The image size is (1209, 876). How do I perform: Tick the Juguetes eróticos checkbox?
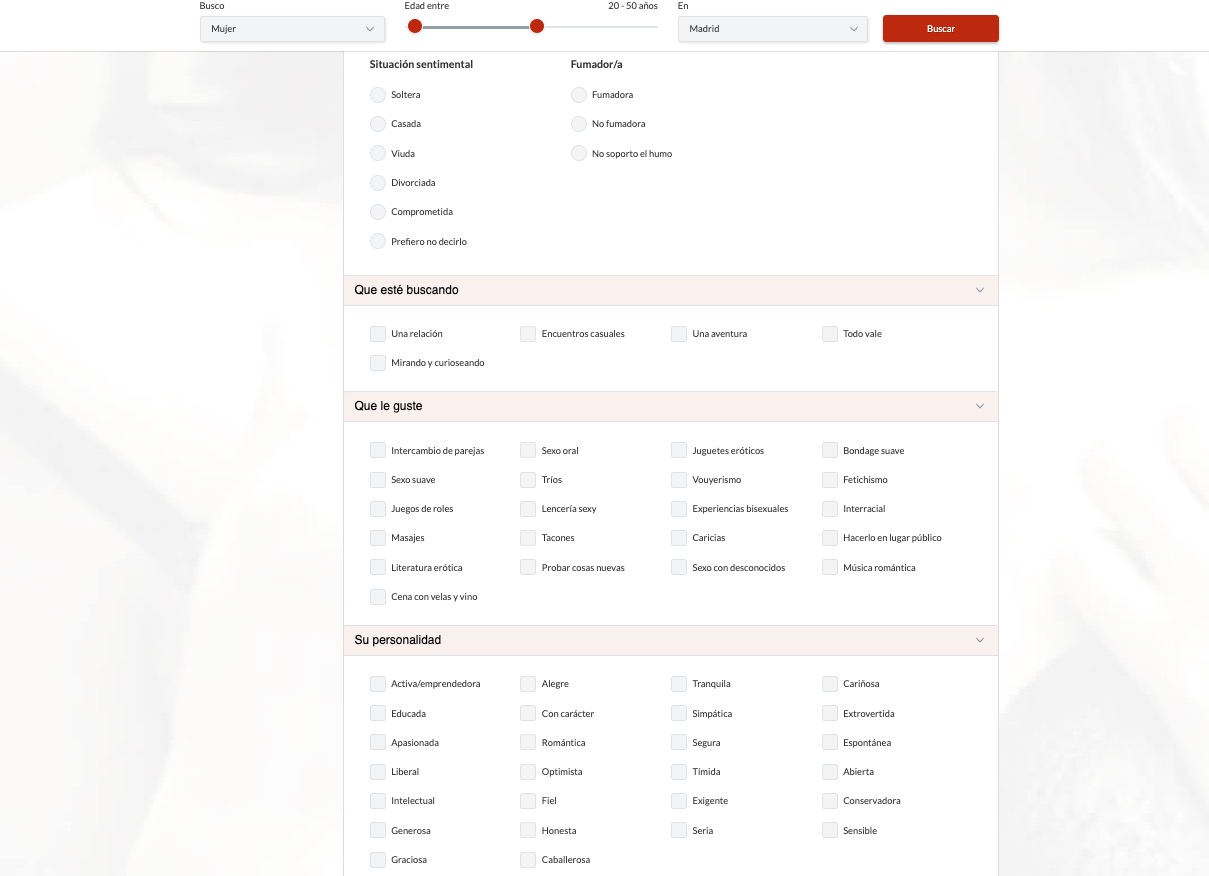[679, 451]
